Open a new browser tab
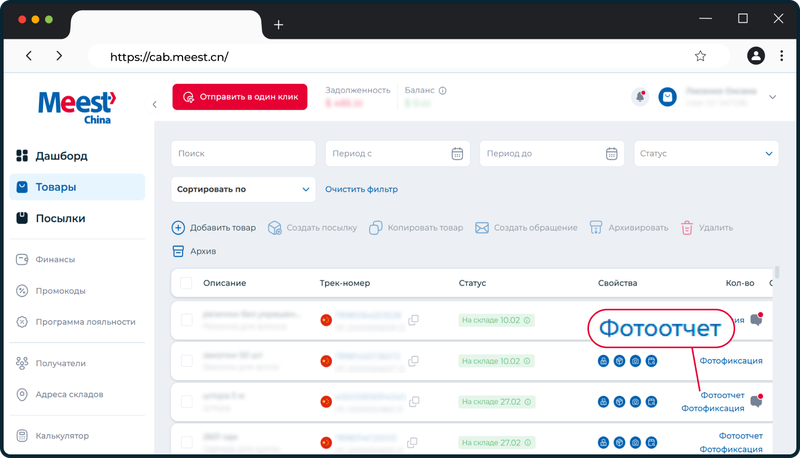 click(x=278, y=24)
